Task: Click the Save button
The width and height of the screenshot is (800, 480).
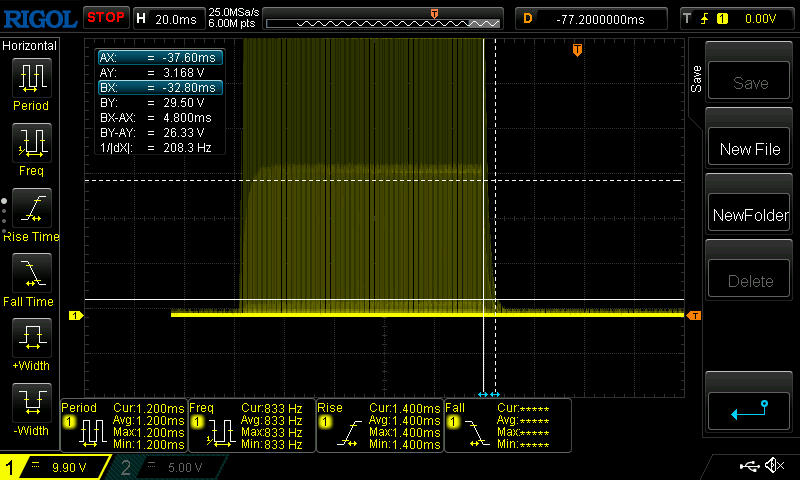Action: click(x=749, y=81)
